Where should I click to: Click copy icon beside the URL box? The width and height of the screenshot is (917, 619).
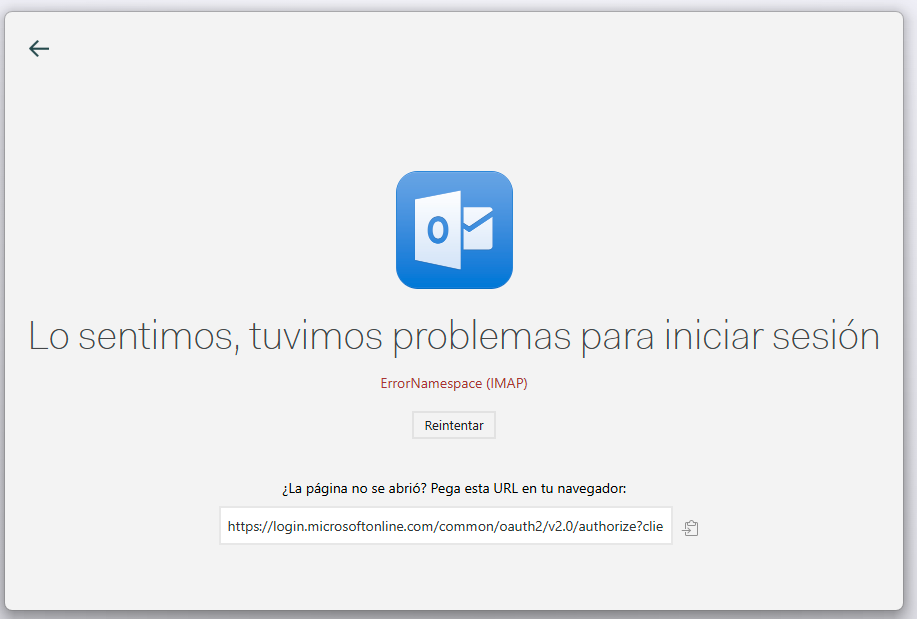tap(690, 527)
